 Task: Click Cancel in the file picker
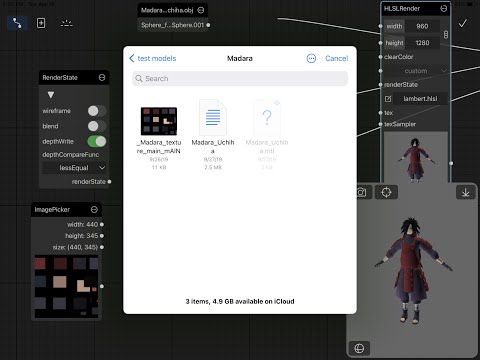[337, 58]
